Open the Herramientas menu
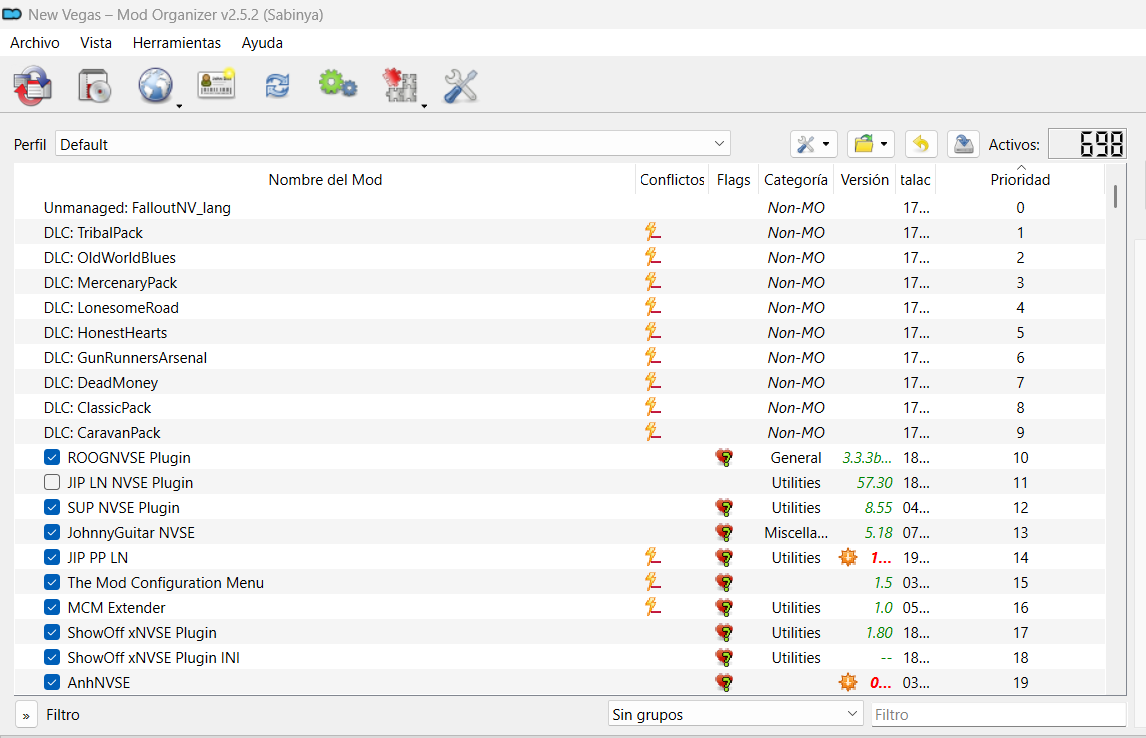 pos(176,43)
